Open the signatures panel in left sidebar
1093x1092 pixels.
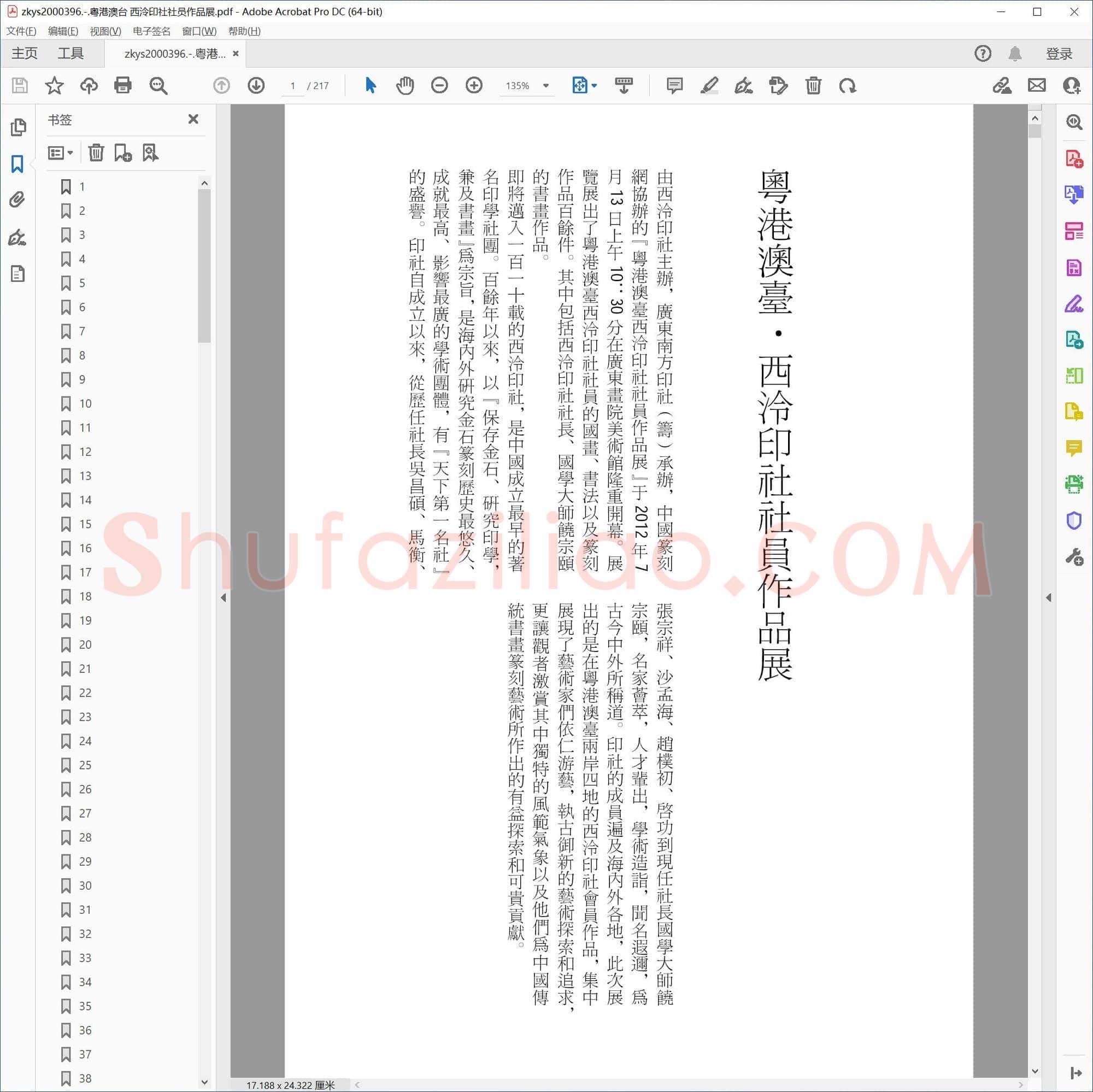click(x=17, y=237)
